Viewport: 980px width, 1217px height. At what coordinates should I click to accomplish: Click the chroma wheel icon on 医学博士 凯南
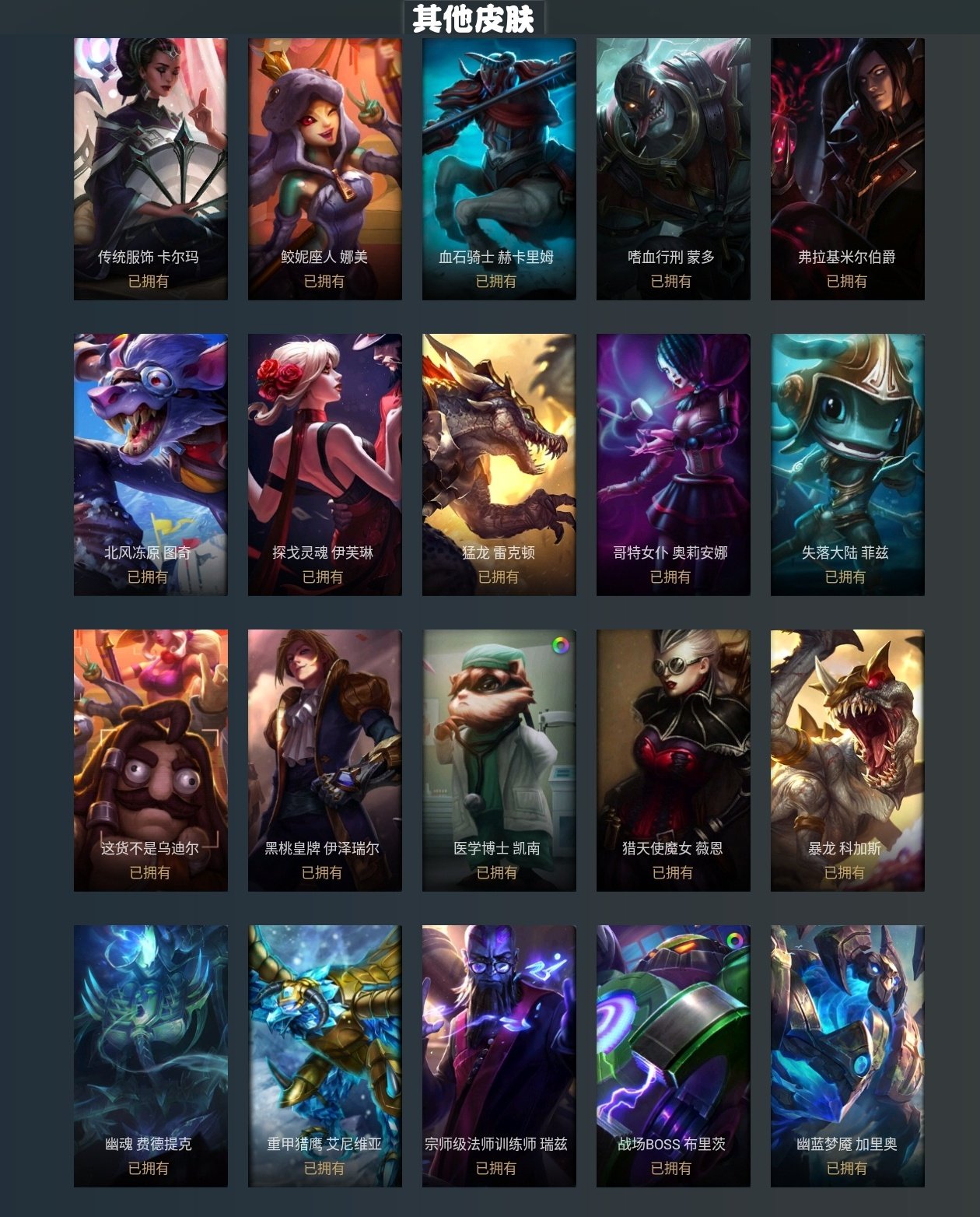[560, 645]
